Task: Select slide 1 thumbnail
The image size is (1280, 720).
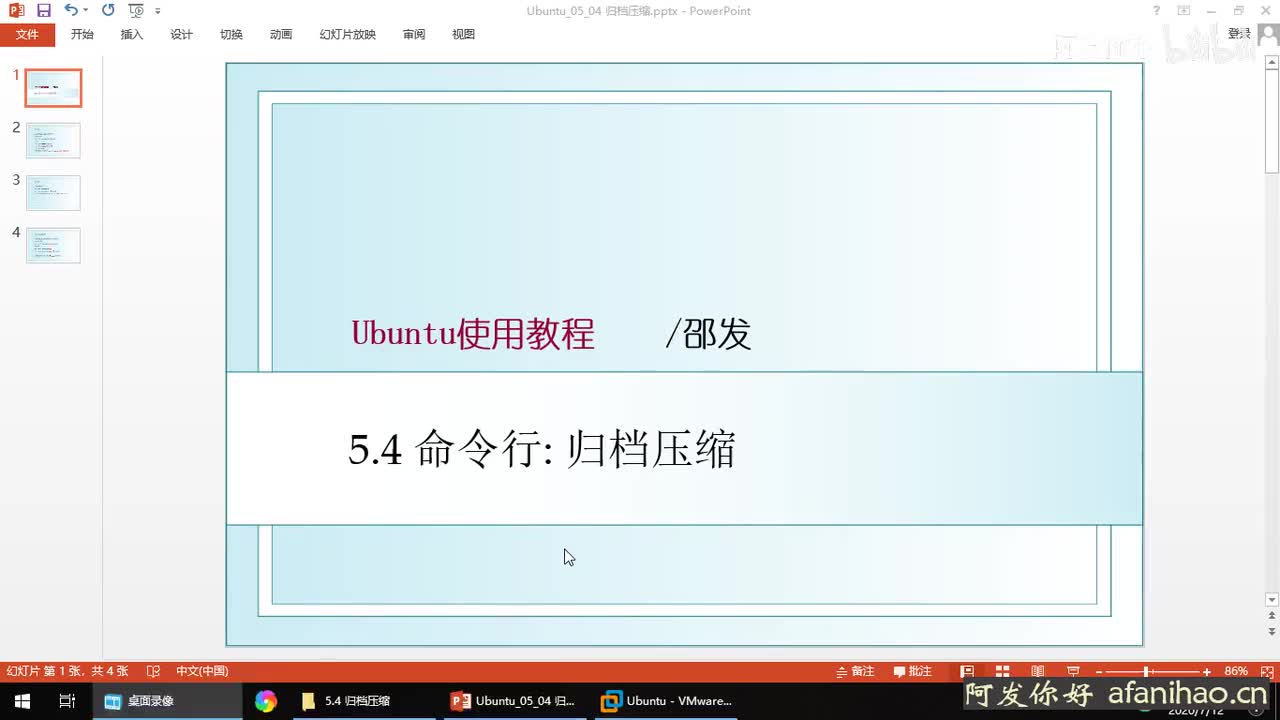Action: (x=53, y=88)
